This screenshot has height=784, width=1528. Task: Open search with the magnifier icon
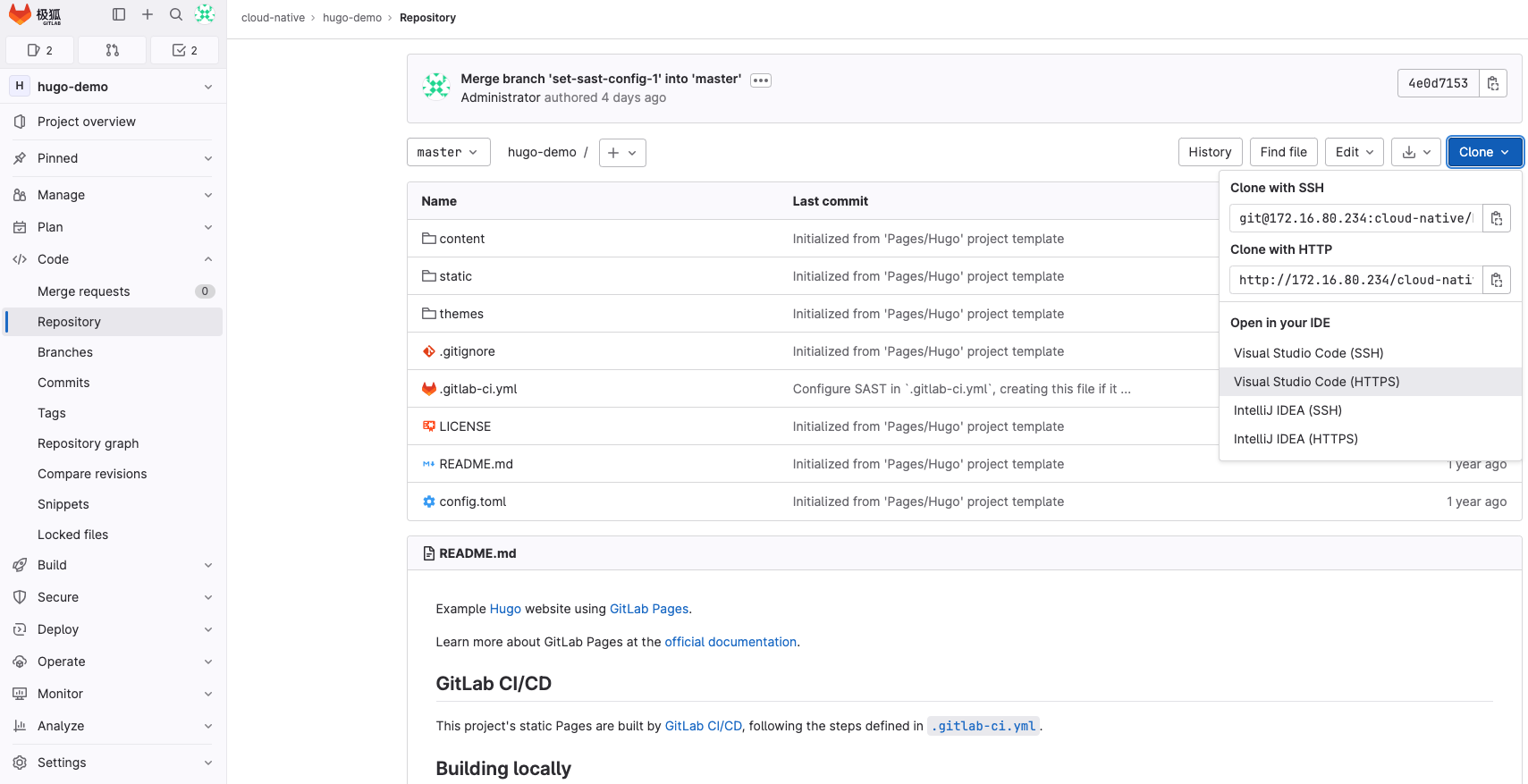point(176,14)
